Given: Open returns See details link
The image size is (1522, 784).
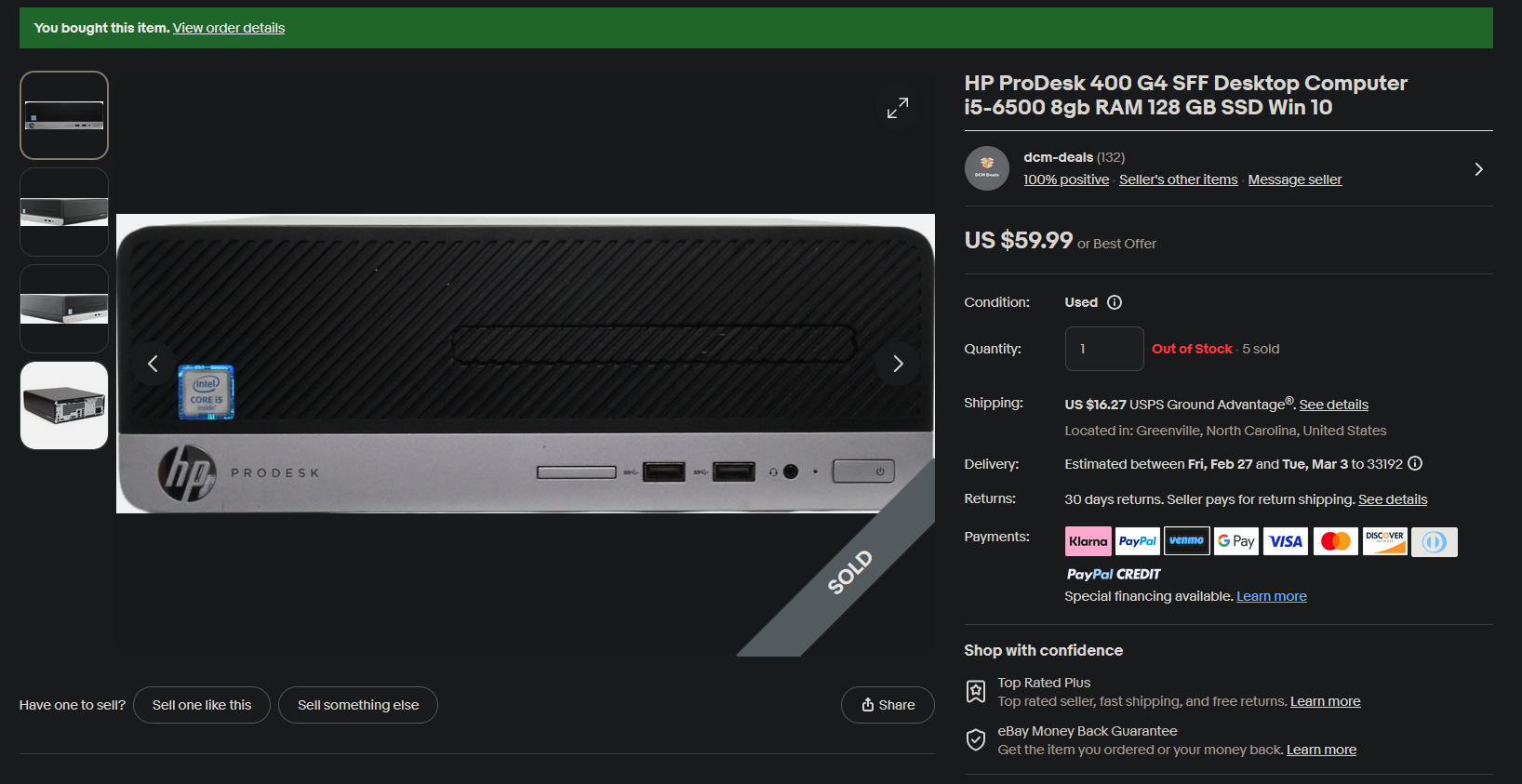Looking at the screenshot, I should 1393,499.
